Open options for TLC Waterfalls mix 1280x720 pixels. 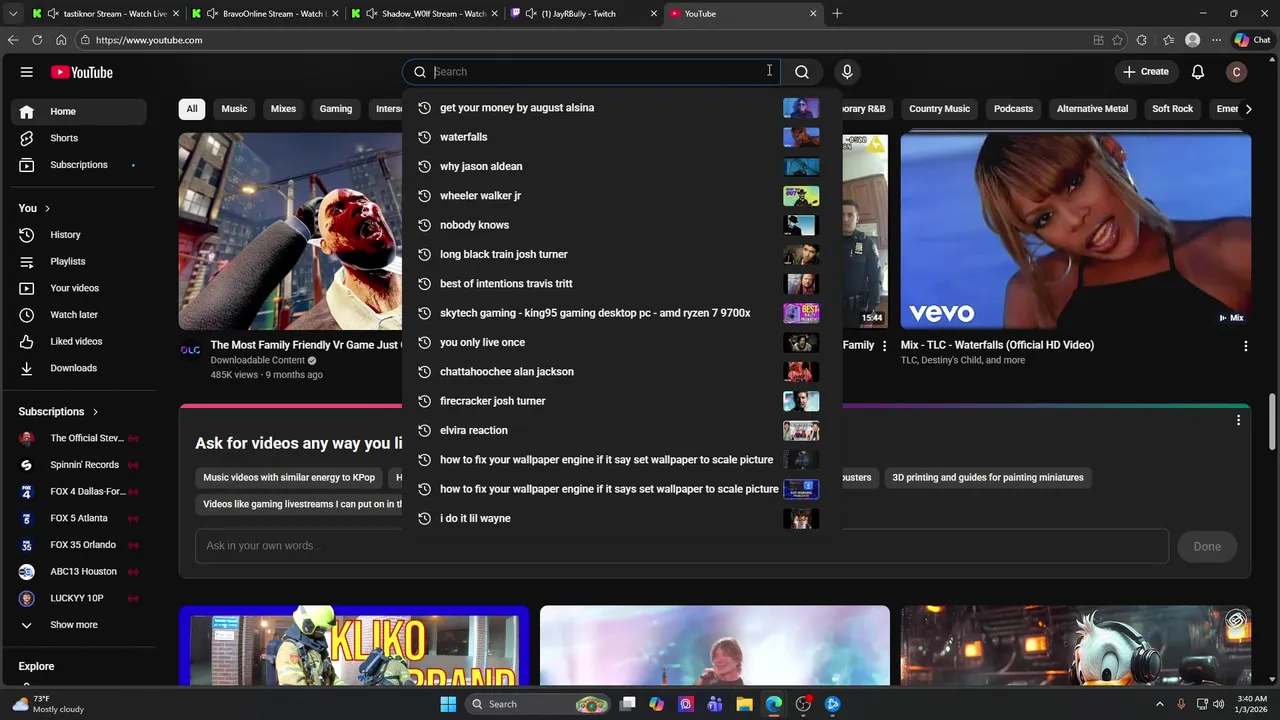click(1245, 346)
